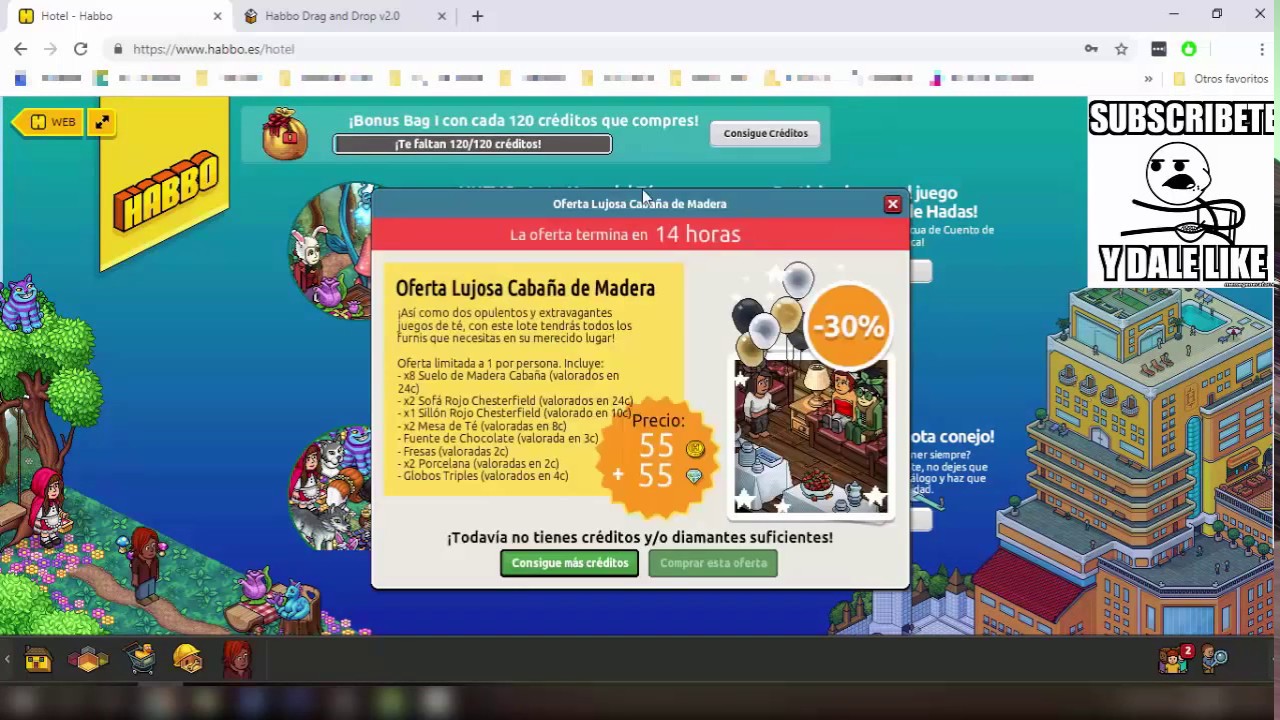Viewport: 1280px width, 720px height.
Task: Click the diamond price icon
Action: [x=694, y=477]
